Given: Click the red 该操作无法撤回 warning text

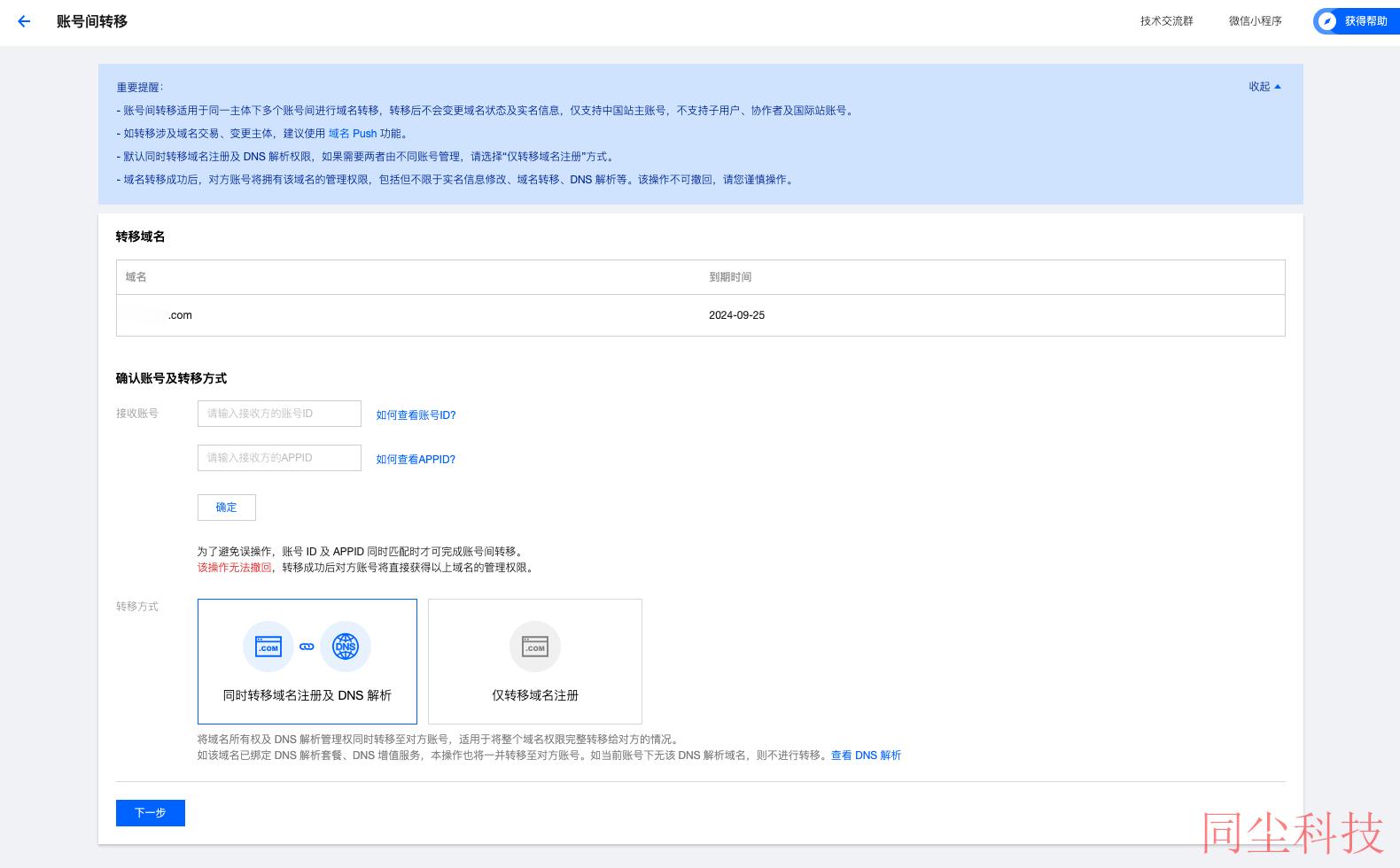Looking at the screenshot, I should [x=235, y=568].
